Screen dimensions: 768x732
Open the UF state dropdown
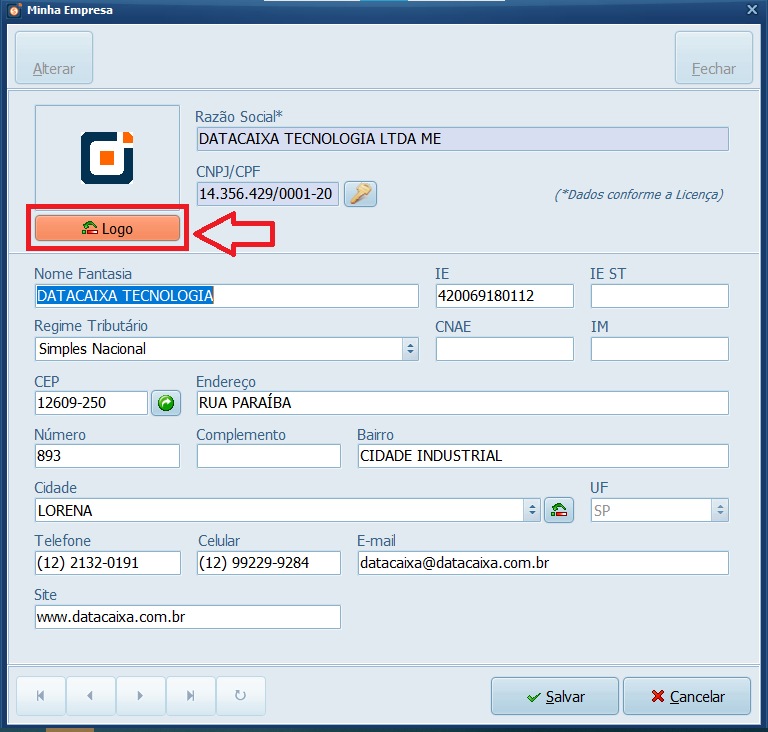click(719, 510)
